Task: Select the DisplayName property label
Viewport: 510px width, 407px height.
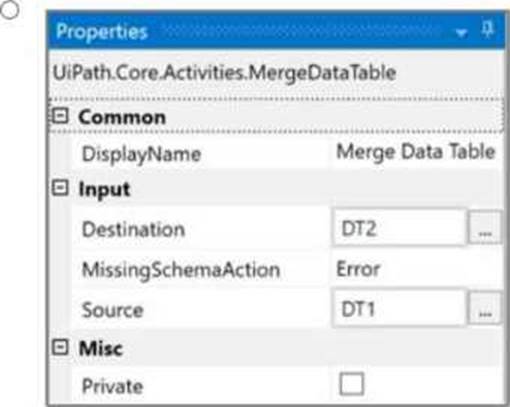Action: coord(141,155)
